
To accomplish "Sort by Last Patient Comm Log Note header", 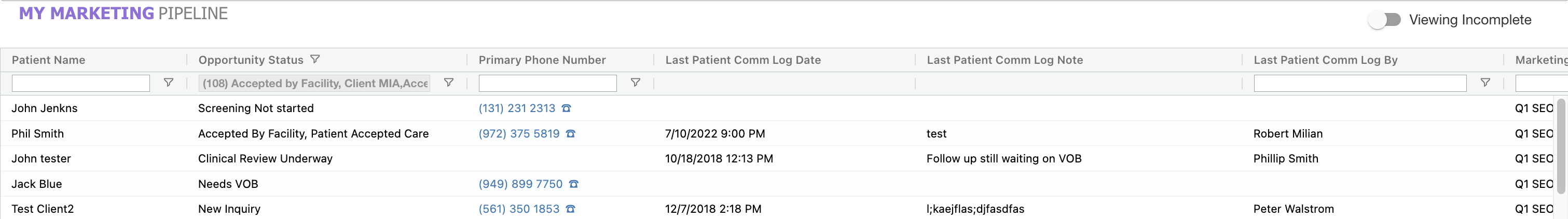I will click(x=1005, y=60).
